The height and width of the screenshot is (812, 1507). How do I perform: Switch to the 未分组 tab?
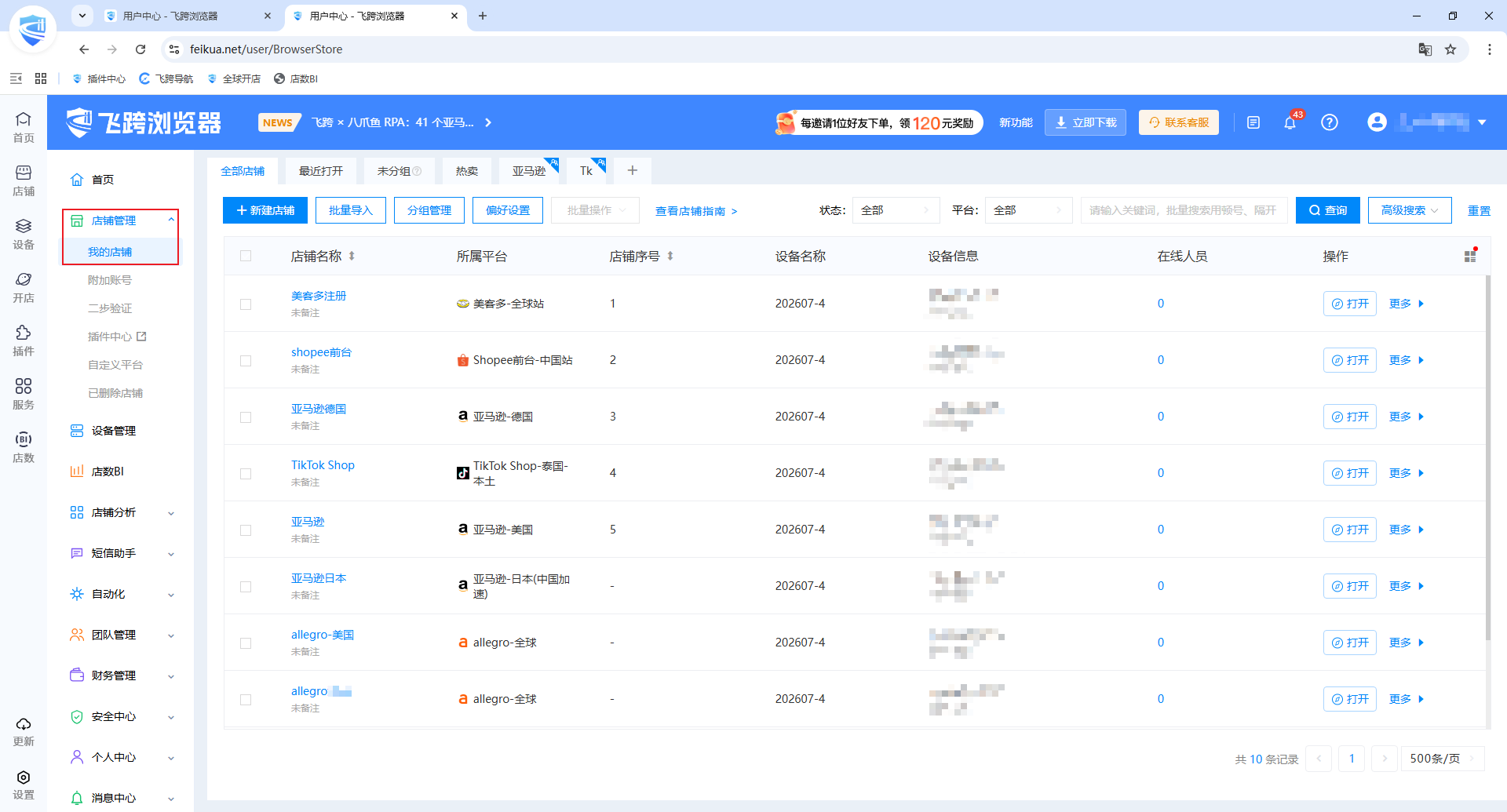399,171
